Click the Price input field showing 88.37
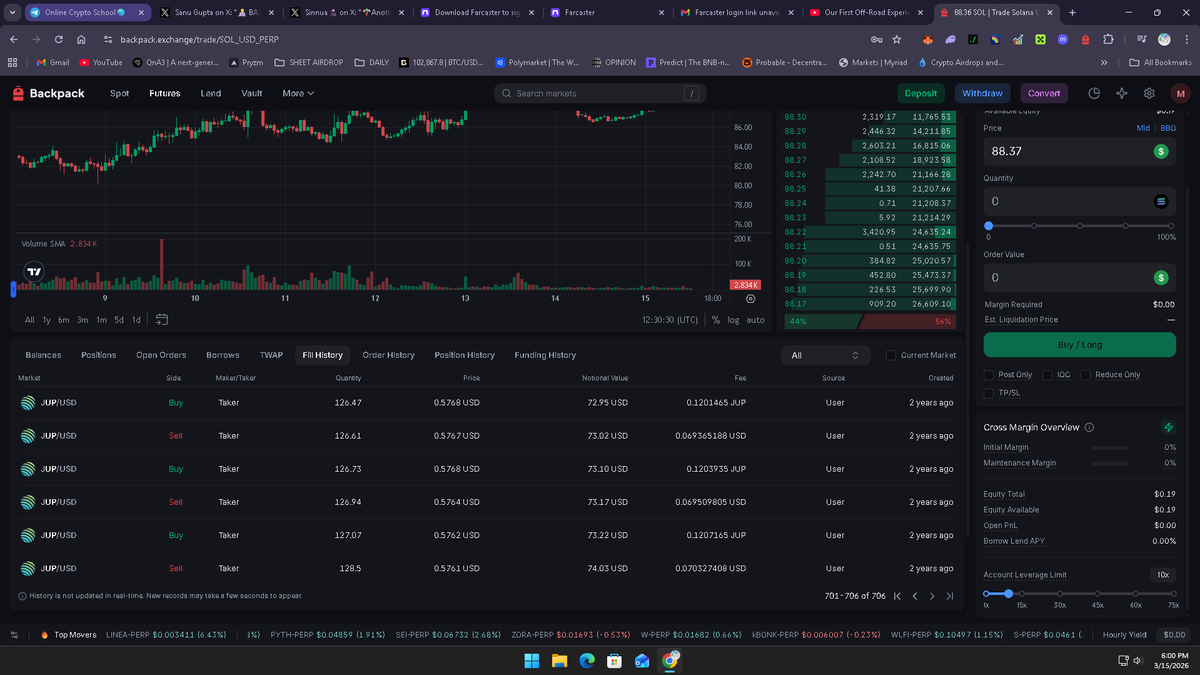The image size is (1200, 675). click(x=1080, y=151)
